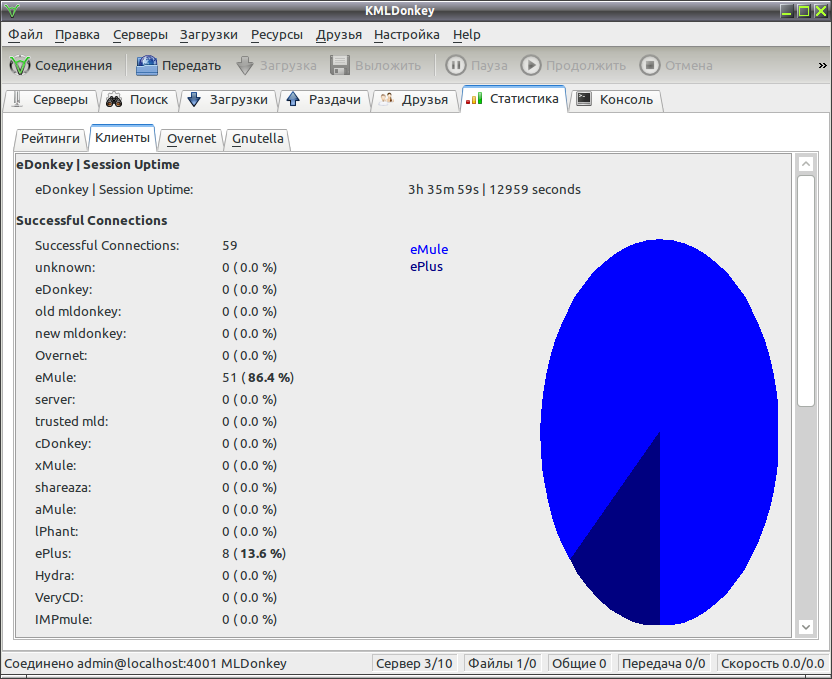Switch to the Рейтинги sub-tab

coord(50,139)
